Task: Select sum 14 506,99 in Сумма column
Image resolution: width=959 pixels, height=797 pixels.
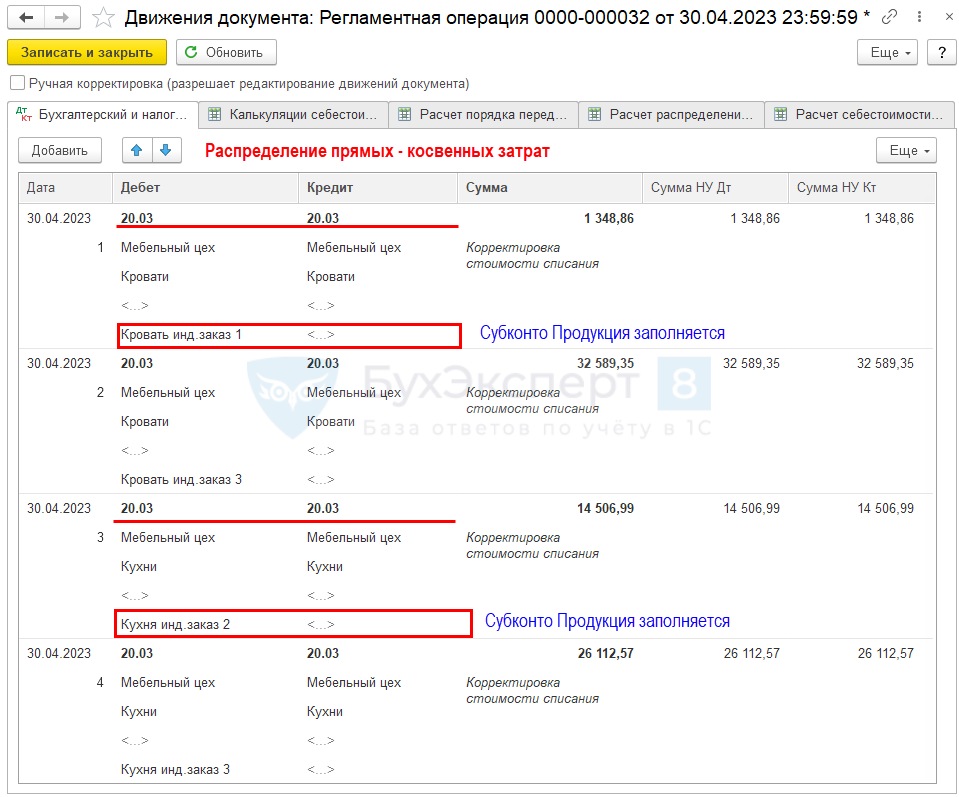Action: (x=605, y=508)
